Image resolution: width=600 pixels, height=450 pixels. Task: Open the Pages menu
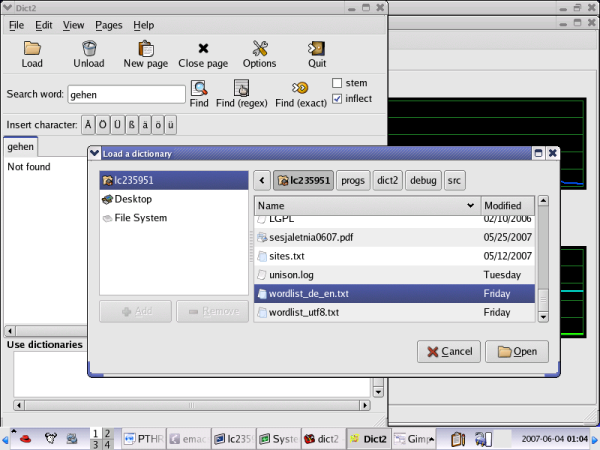coord(109,25)
